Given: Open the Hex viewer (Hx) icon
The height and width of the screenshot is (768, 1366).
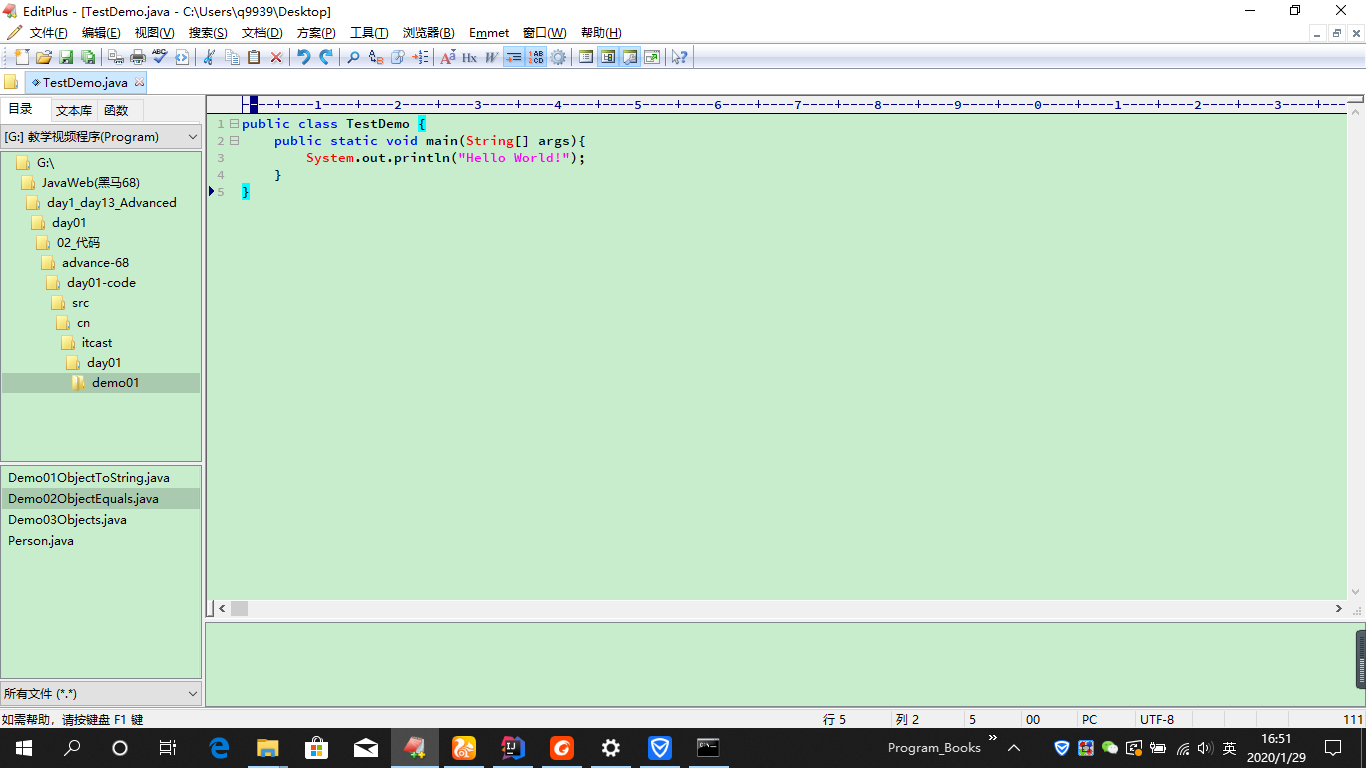Looking at the screenshot, I should (x=470, y=57).
